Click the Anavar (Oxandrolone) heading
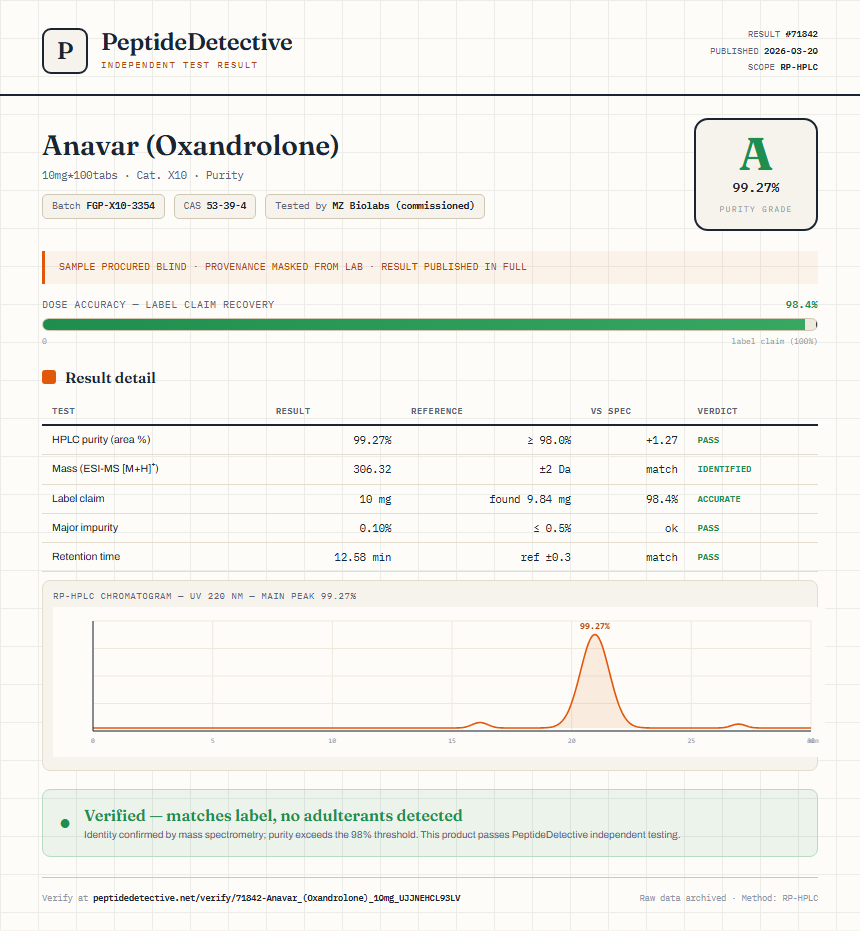The image size is (860, 931). [191, 145]
